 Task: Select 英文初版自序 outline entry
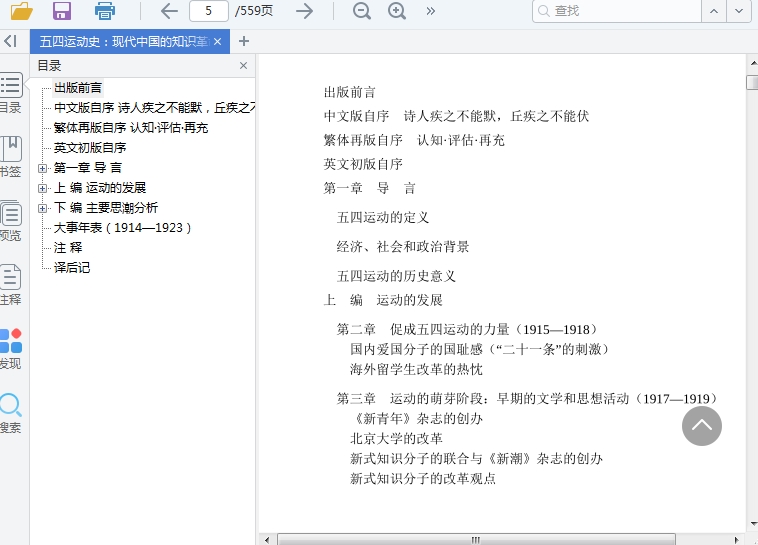point(90,147)
